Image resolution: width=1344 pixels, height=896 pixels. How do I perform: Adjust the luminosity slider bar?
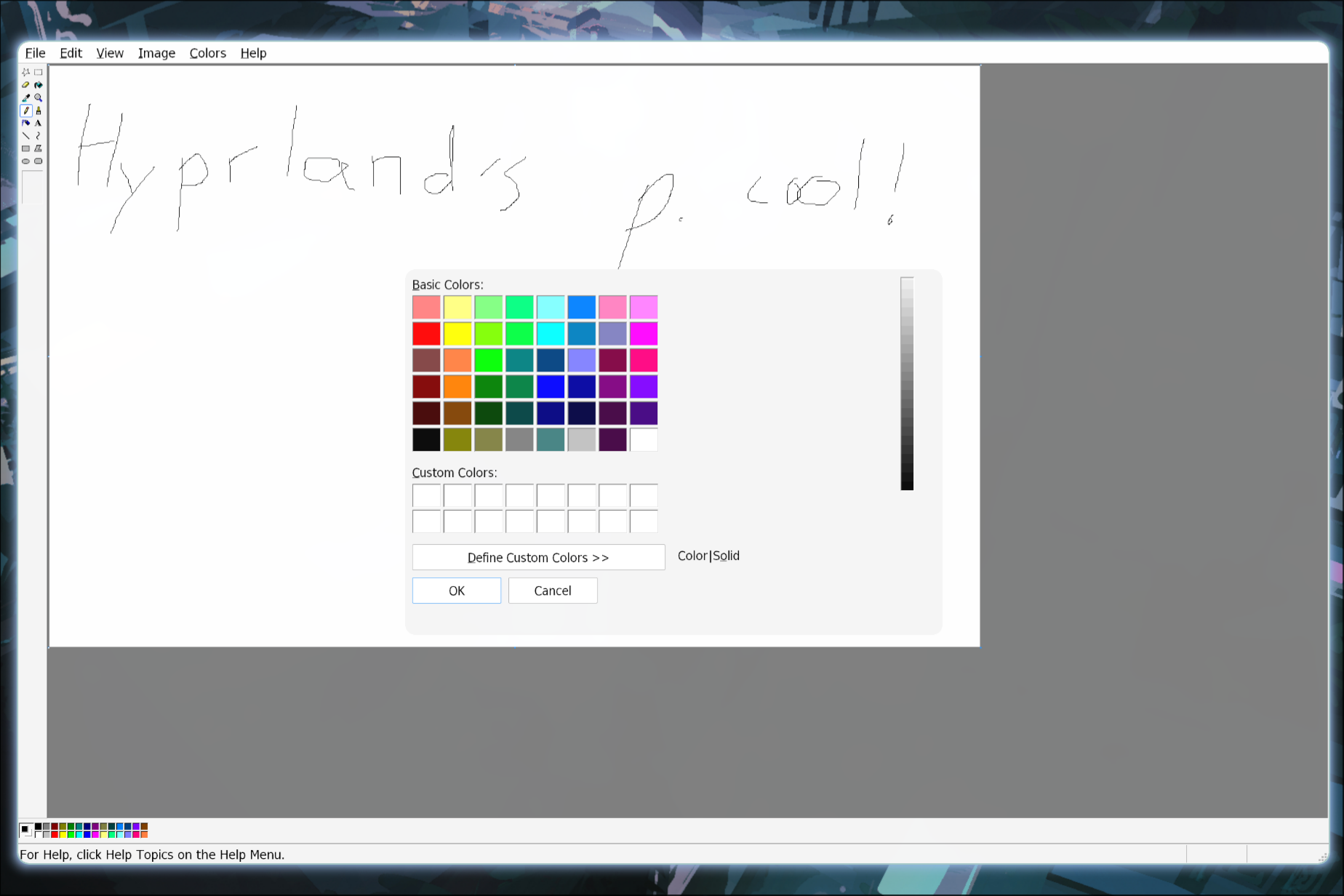click(906, 382)
